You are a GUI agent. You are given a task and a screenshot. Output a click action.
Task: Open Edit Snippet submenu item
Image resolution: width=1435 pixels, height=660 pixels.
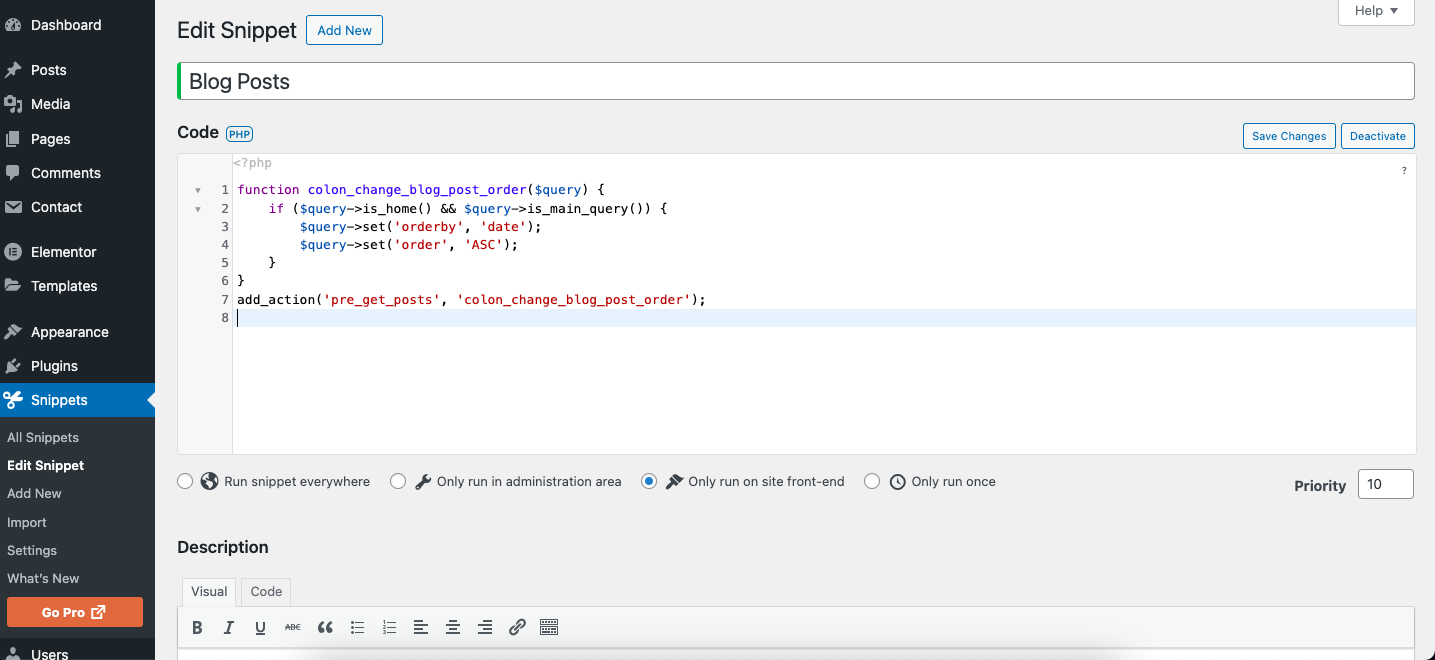pos(45,465)
